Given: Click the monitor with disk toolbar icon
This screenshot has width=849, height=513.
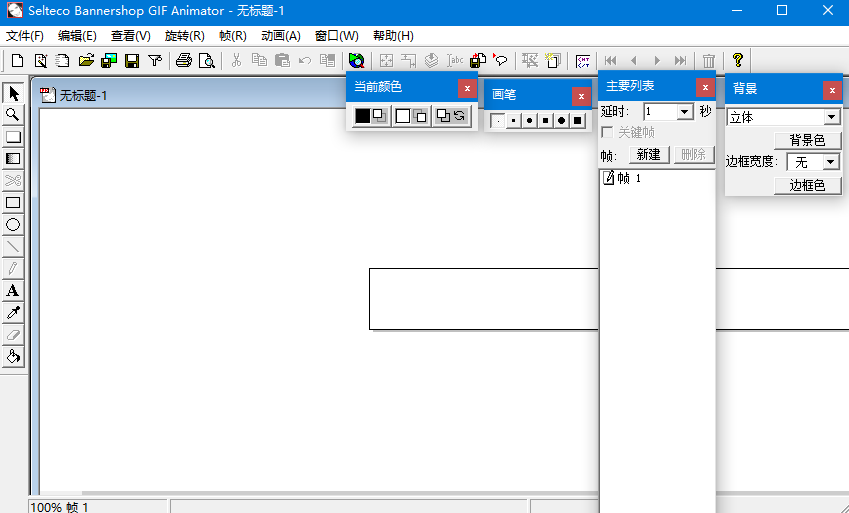Looking at the screenshot, I should pyautogui.click(x=109, y=60).
